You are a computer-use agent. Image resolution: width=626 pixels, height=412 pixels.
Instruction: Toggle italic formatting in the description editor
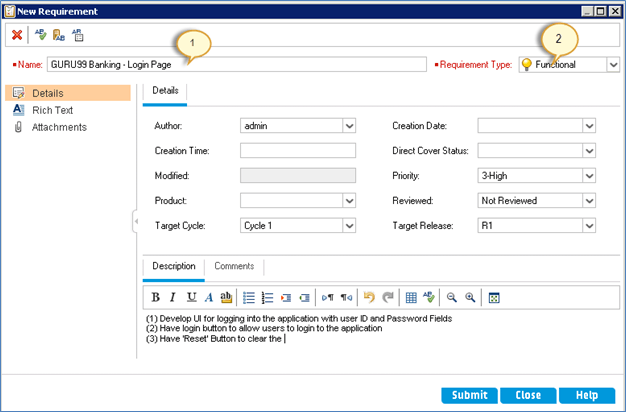pos(173,297)
